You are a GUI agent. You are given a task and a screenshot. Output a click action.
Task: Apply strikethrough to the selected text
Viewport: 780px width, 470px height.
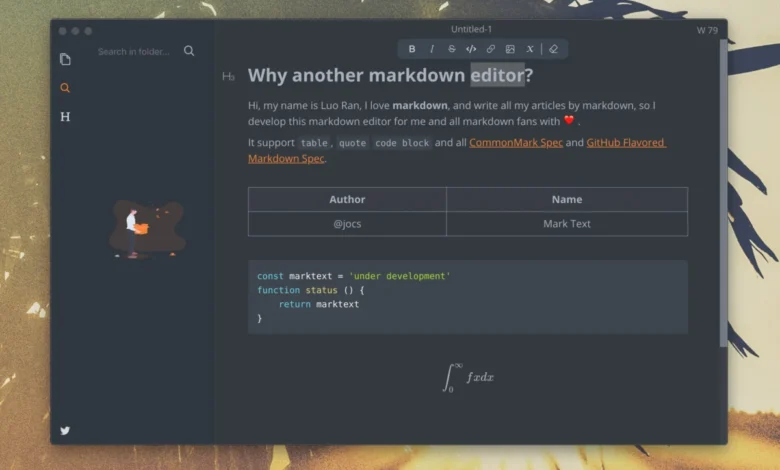pyautogui.click(x=451, y=49)
